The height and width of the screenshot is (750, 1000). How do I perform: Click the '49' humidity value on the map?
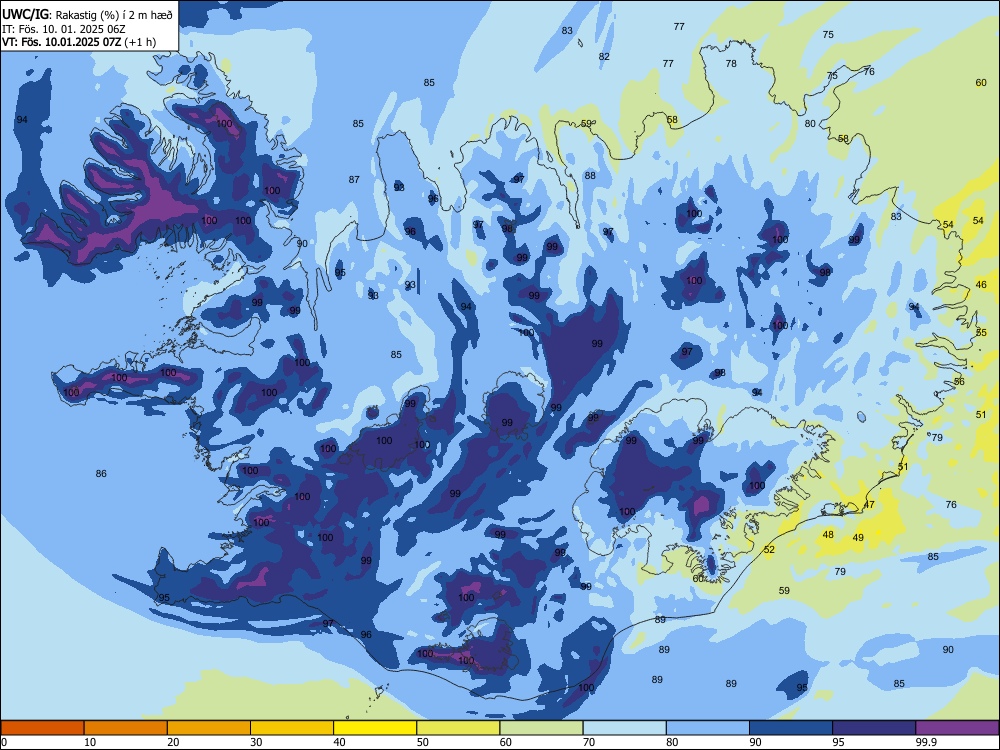click(x=858, y=538)
